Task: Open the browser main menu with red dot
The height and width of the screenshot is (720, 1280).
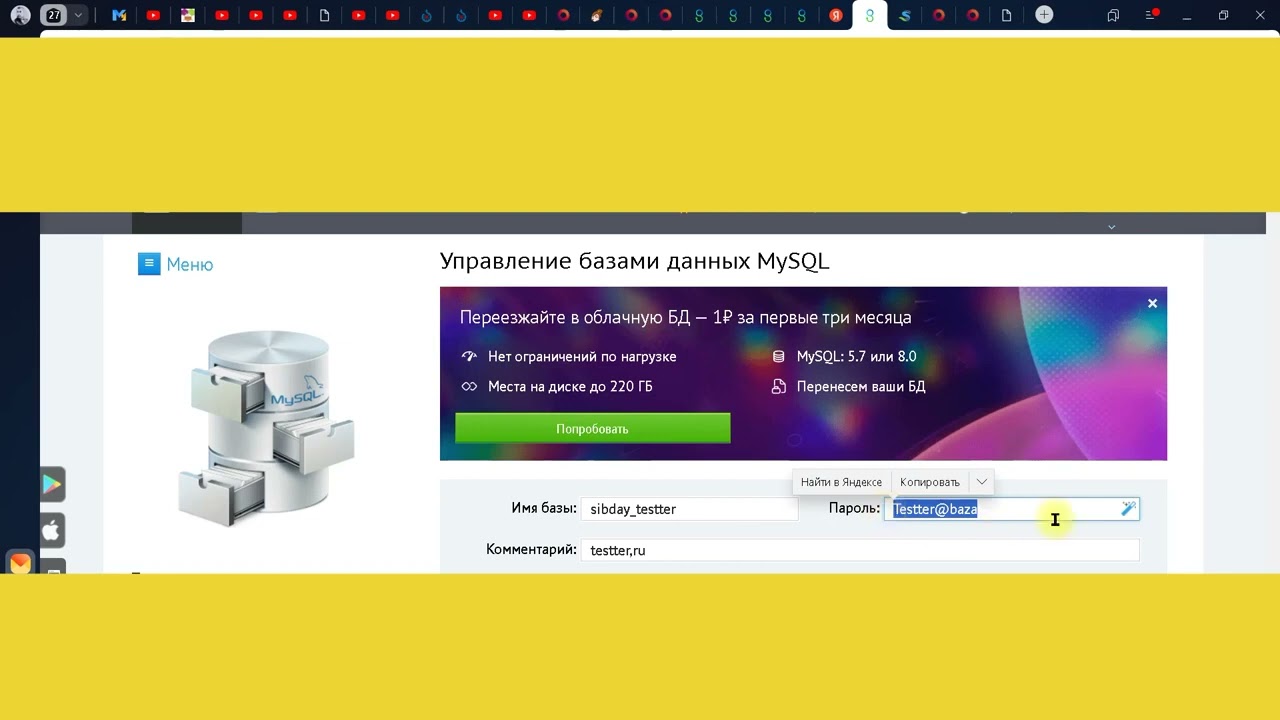Action: [x=1152, y=15]
